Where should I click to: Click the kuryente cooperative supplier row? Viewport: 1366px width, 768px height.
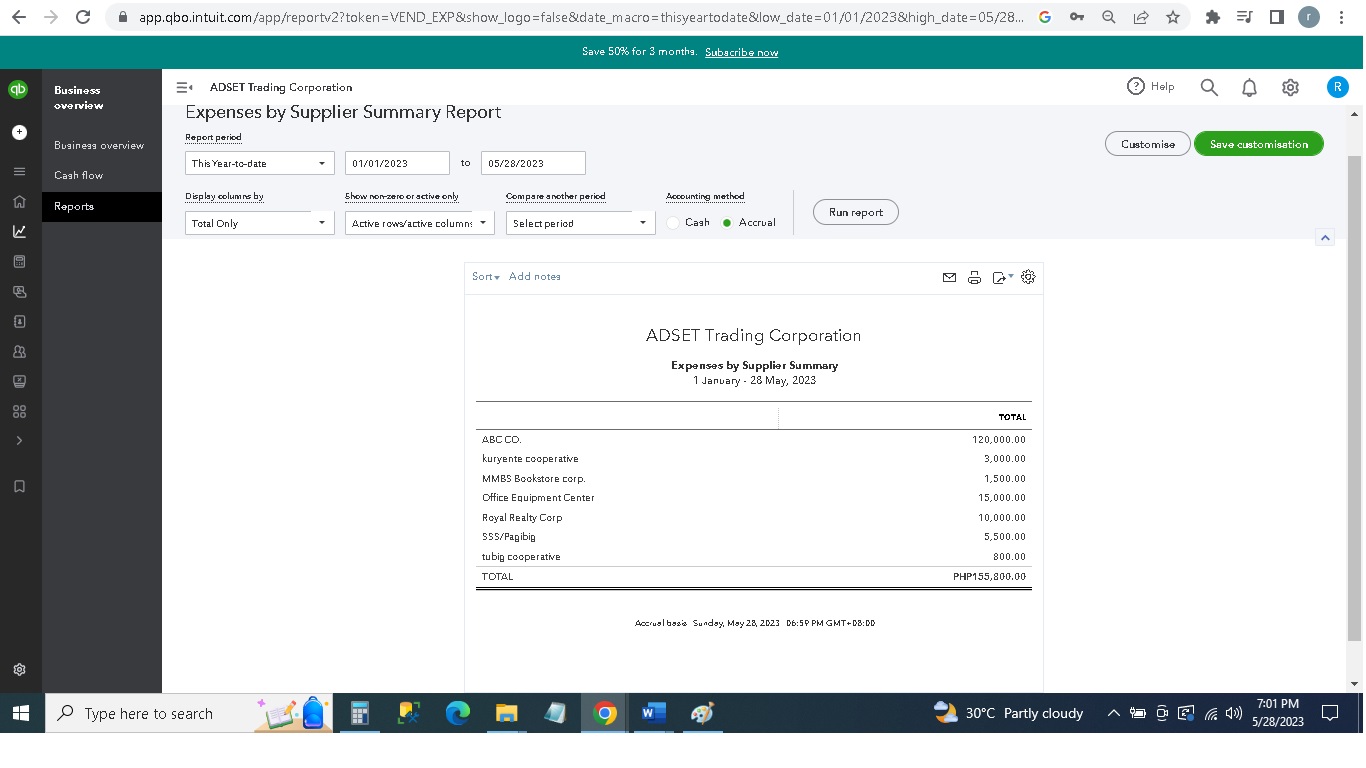pyautogui.click(x=754, y=459)
